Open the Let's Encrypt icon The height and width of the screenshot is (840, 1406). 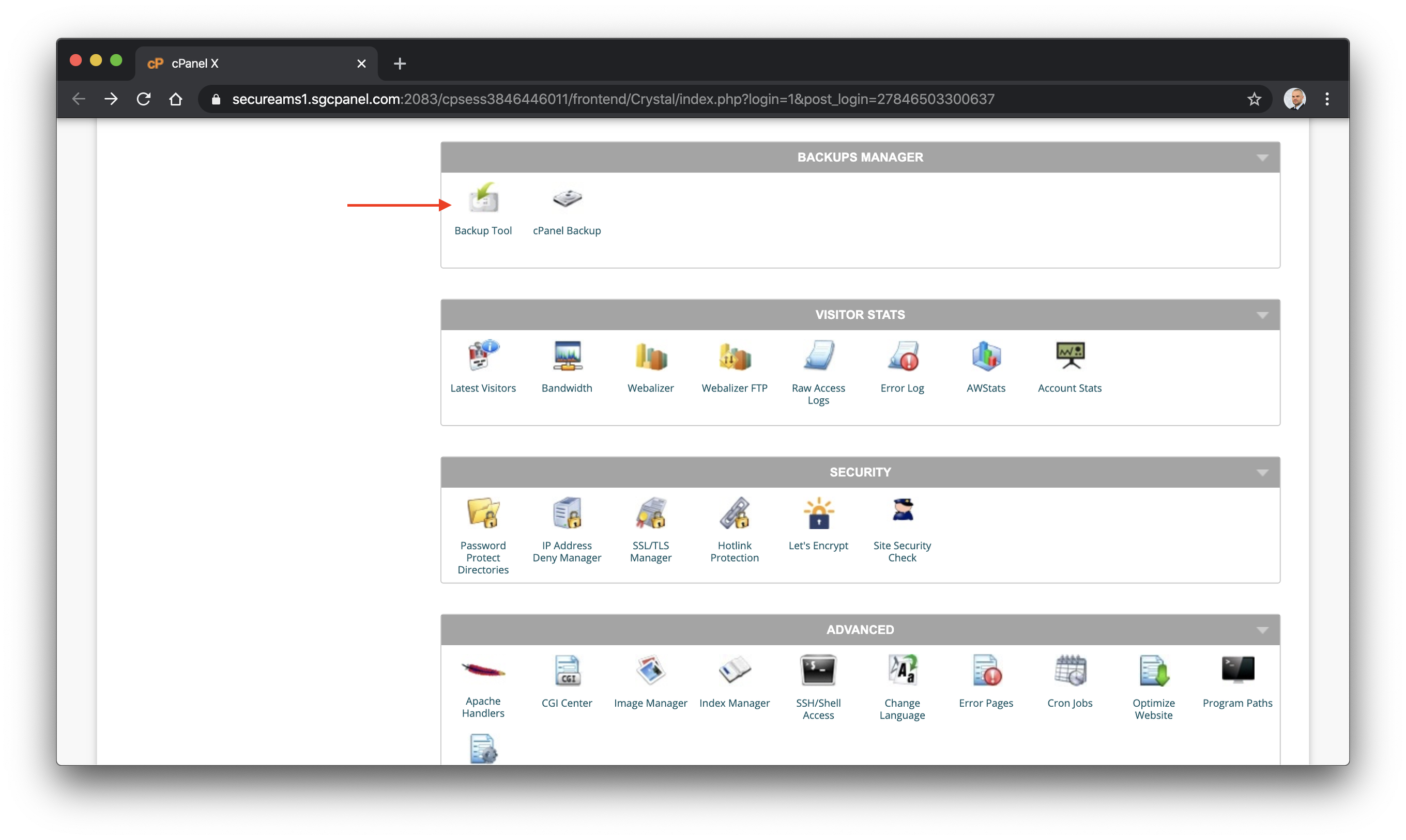(818, 513)
